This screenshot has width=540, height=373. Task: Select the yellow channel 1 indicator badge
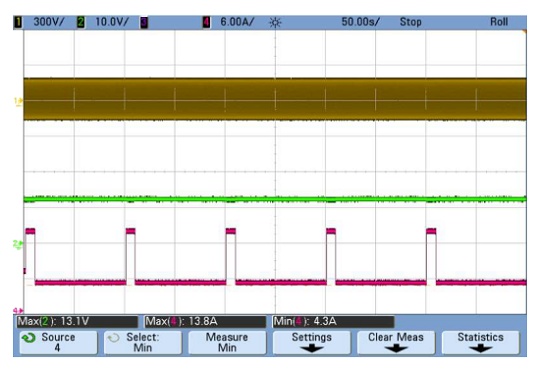click(x=18, y=23)
